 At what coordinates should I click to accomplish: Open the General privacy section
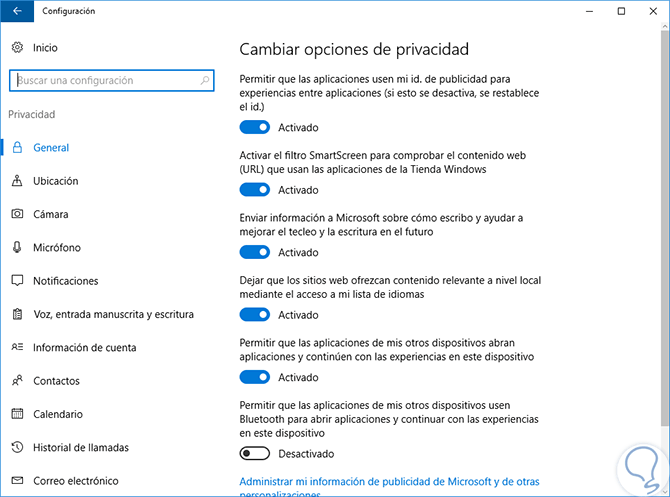[51, 148]
